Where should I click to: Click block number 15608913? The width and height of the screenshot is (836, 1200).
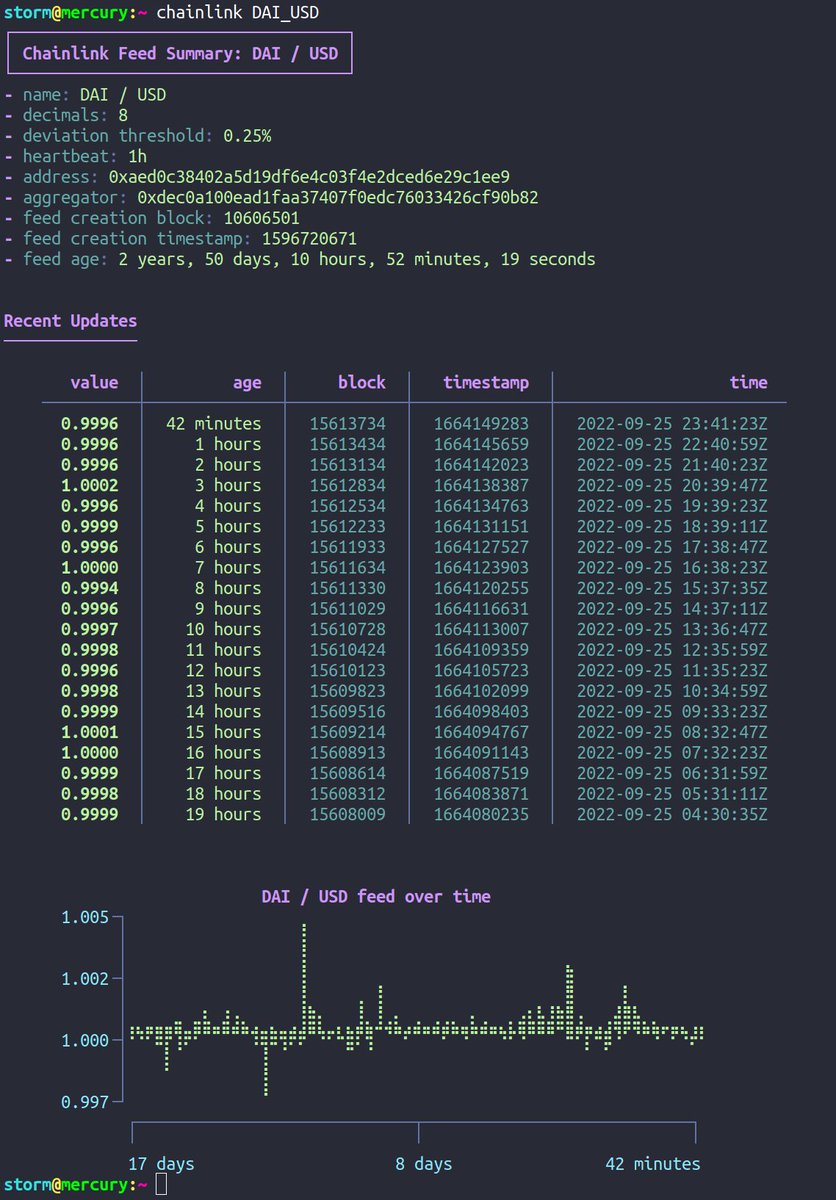tap(347, 752)
